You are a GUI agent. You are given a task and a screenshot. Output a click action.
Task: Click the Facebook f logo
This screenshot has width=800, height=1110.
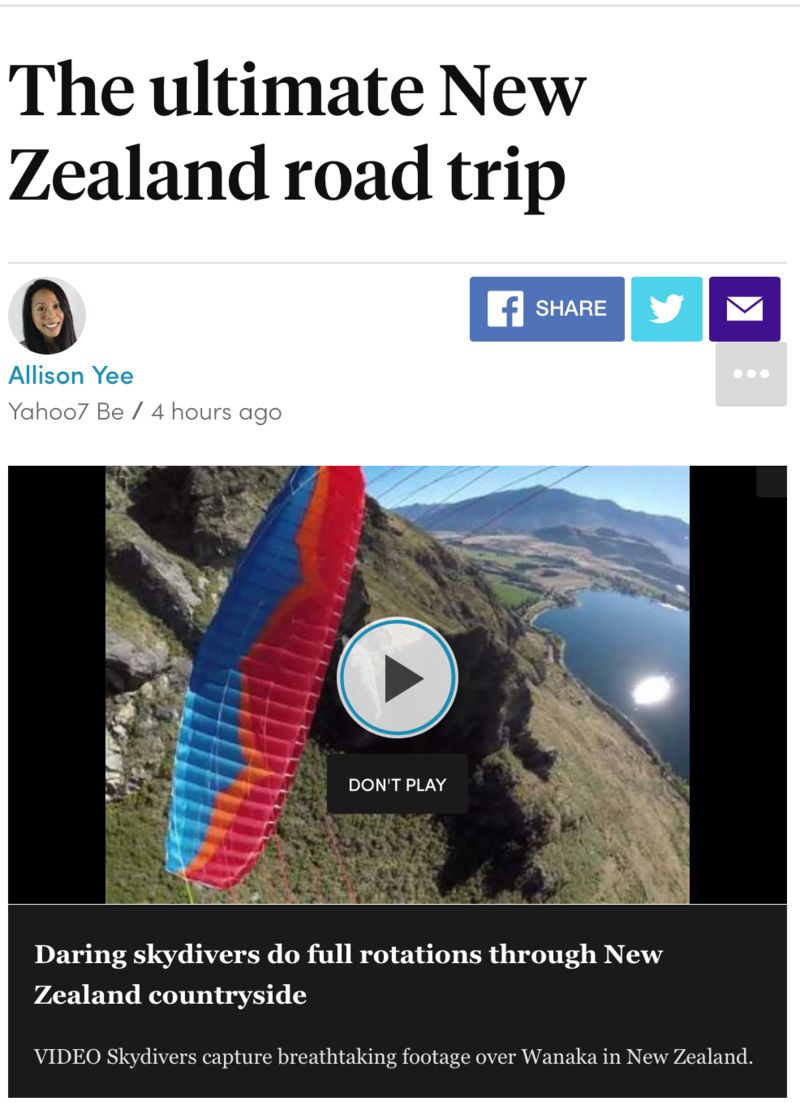tap(505, 309)
